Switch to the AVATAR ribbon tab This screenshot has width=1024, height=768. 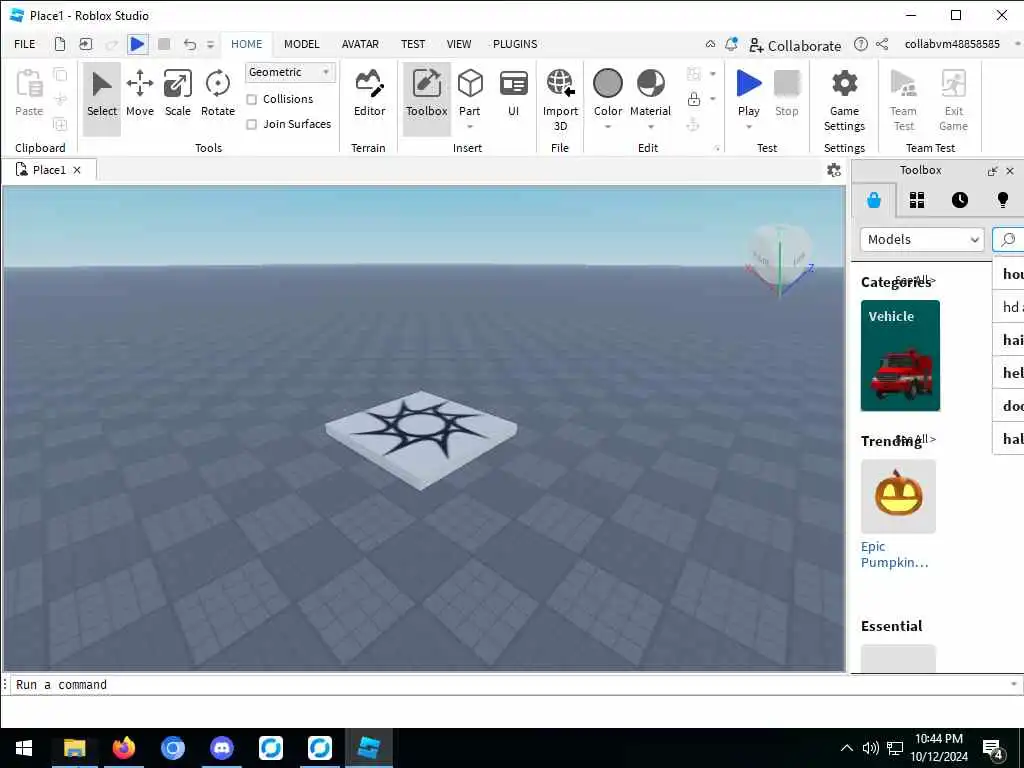tap(360, 44)
